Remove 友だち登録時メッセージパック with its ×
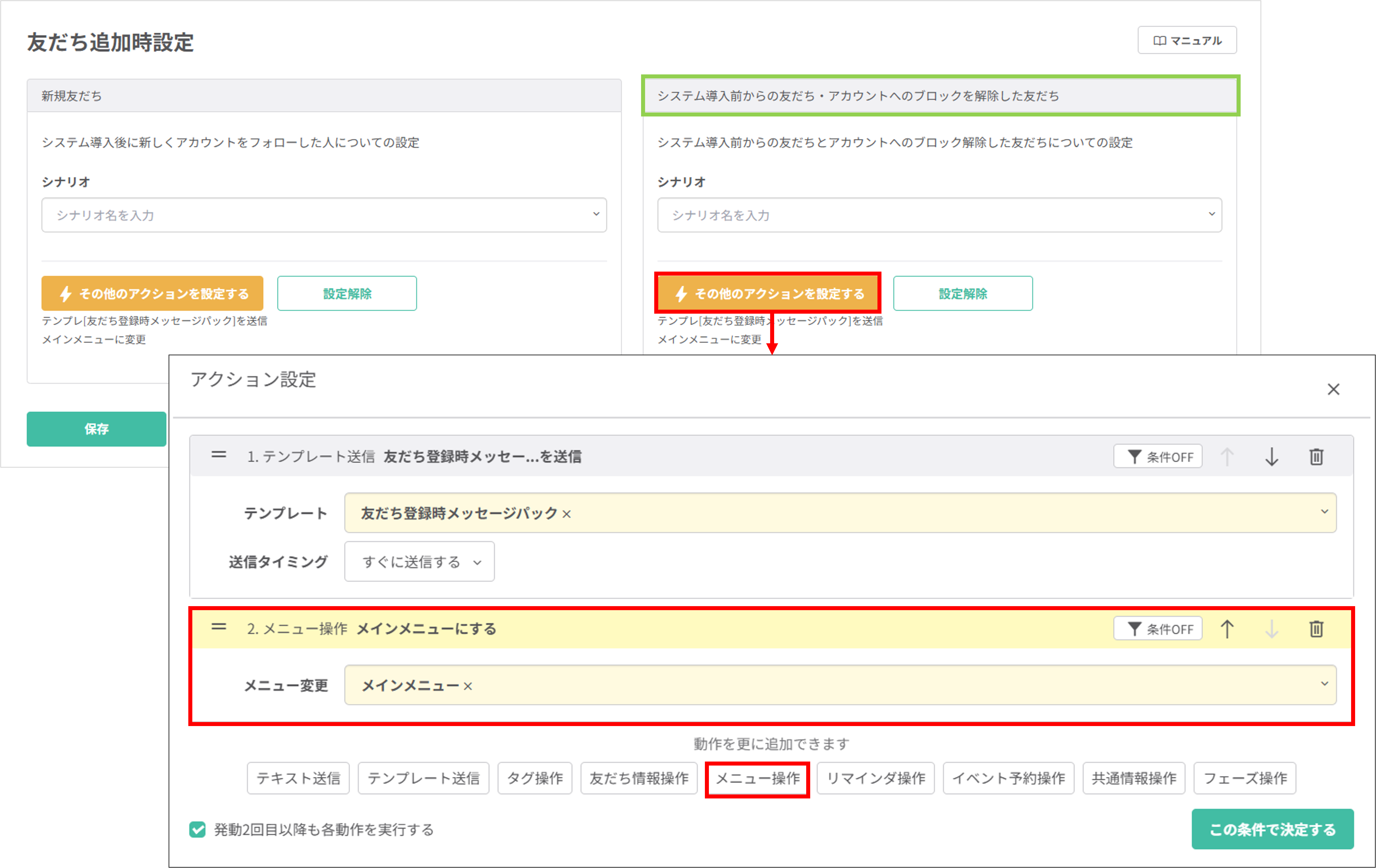The image size is (1376, 868). click(566, 514)
